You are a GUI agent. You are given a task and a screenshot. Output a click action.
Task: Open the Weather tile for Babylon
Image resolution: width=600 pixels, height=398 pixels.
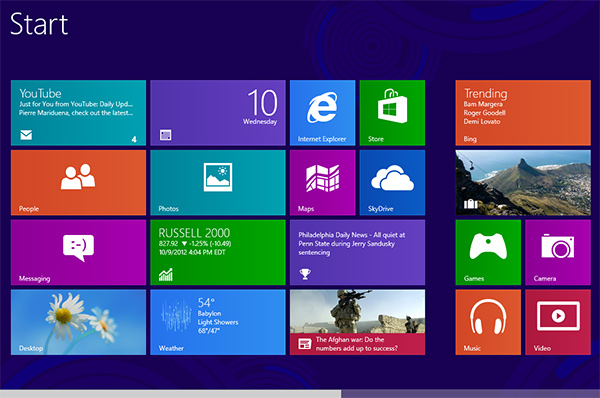(x=218, y=322)
